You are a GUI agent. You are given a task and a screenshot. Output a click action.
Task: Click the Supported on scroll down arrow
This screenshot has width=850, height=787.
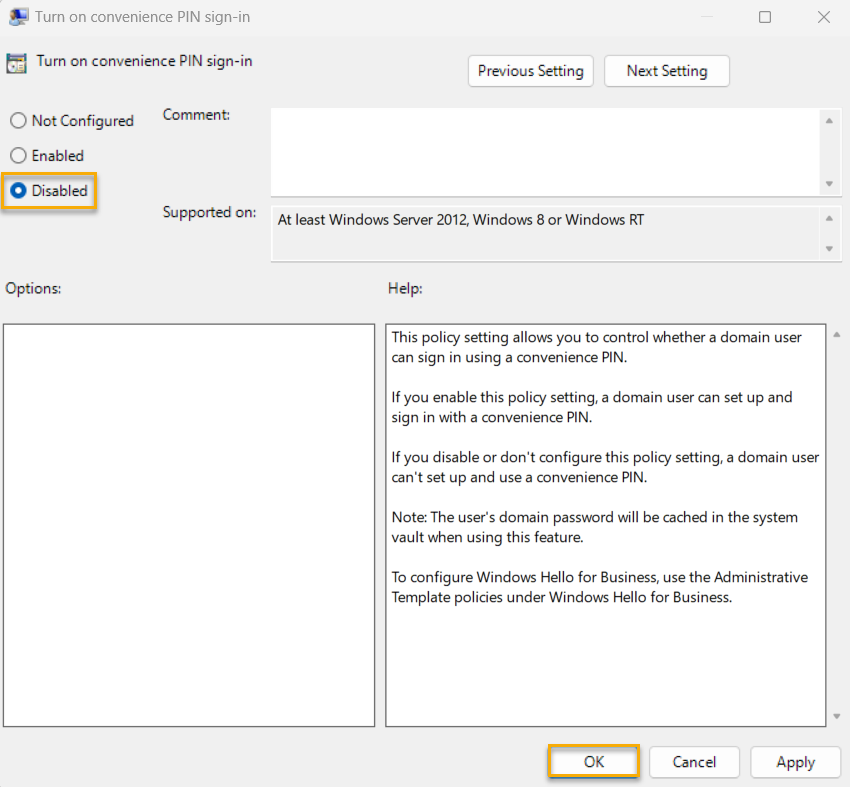[829, 248]
